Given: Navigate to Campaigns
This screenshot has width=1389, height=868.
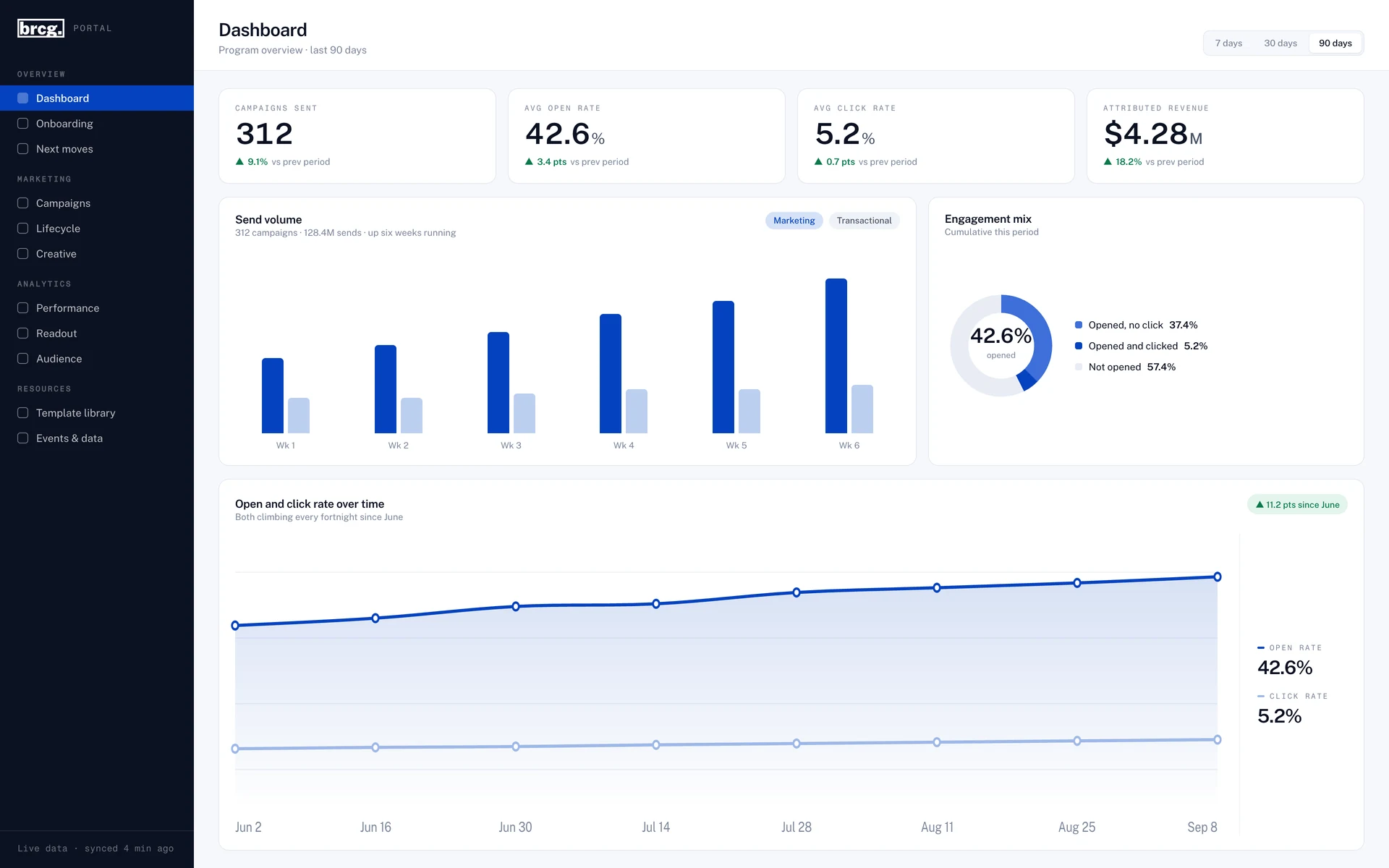Looking at the screenshot, I should pos(97,203).
